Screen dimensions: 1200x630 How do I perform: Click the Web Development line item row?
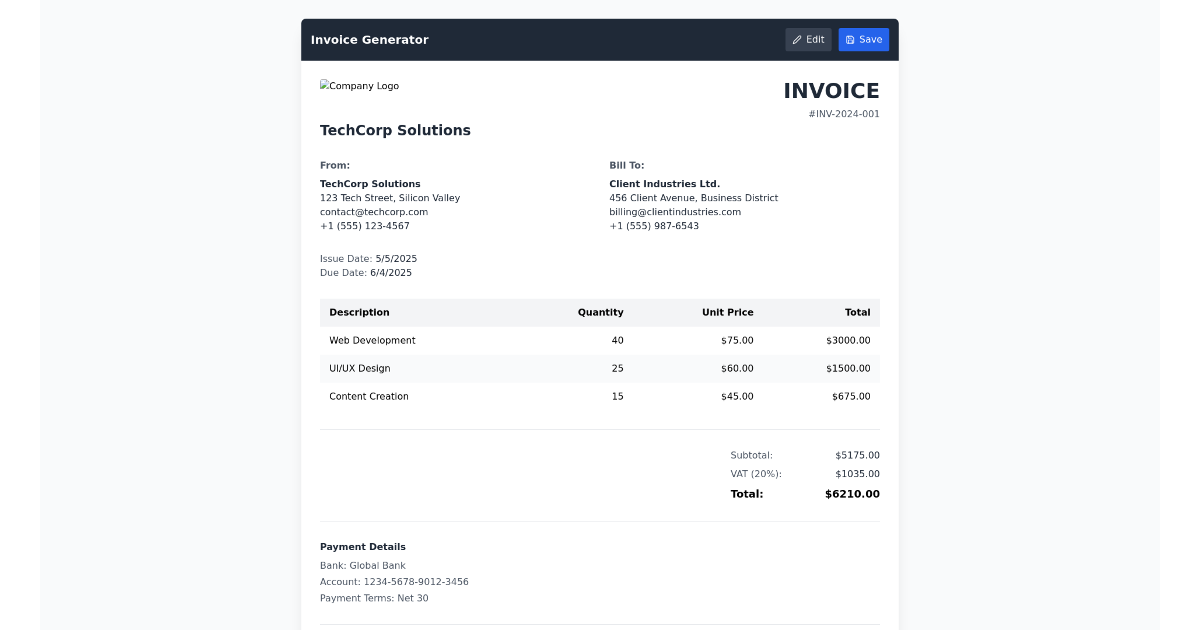point(599,340)
